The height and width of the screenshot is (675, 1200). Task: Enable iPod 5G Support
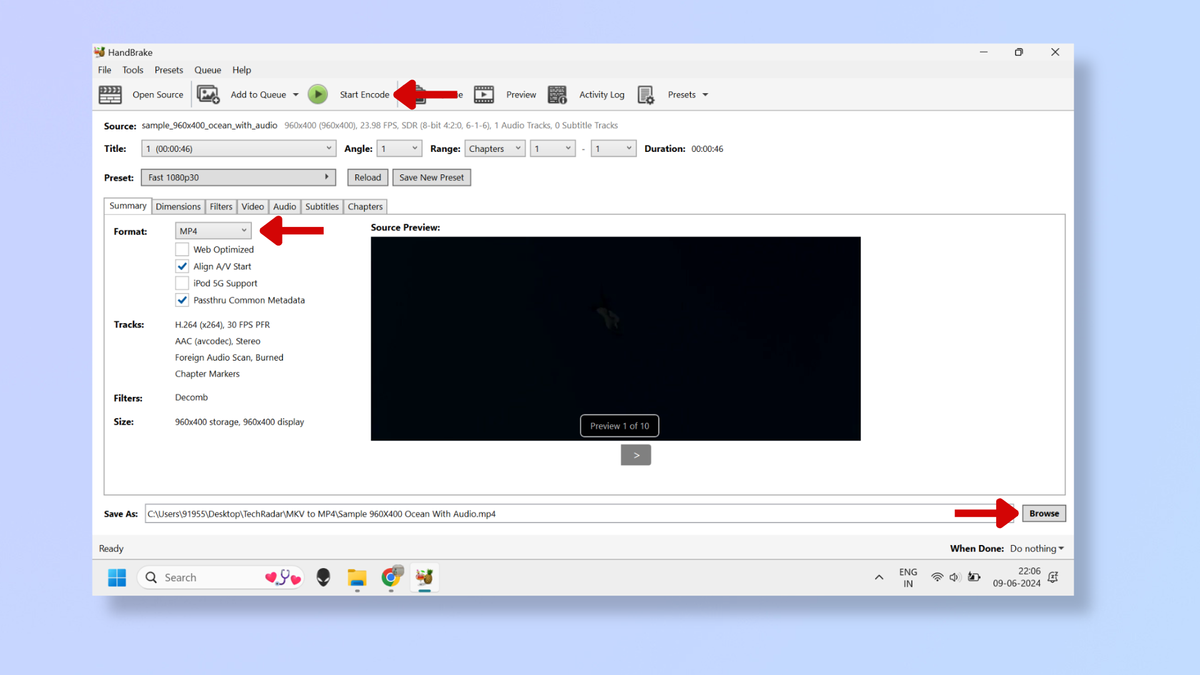tap(182, 283)
